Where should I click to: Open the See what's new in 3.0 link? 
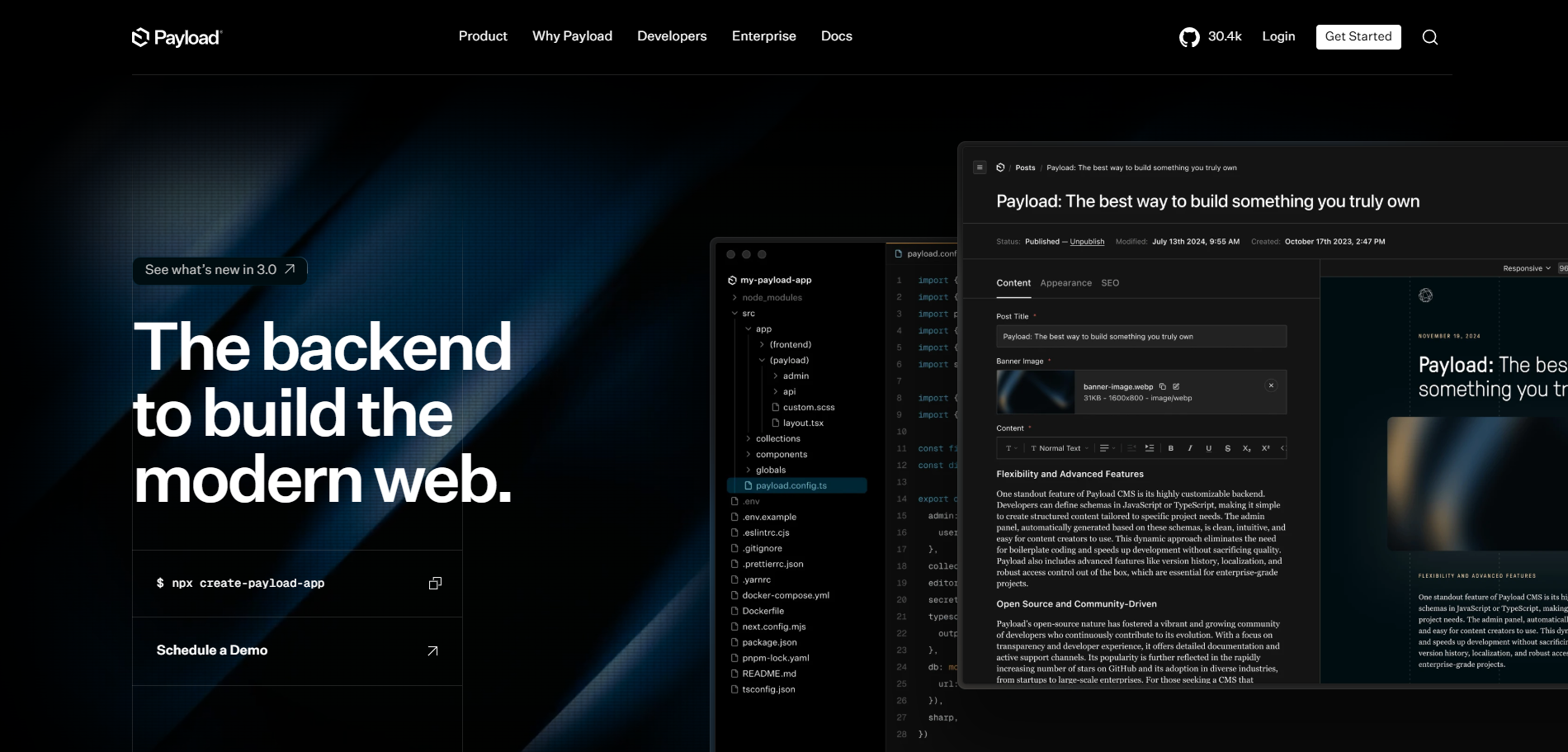220,270
